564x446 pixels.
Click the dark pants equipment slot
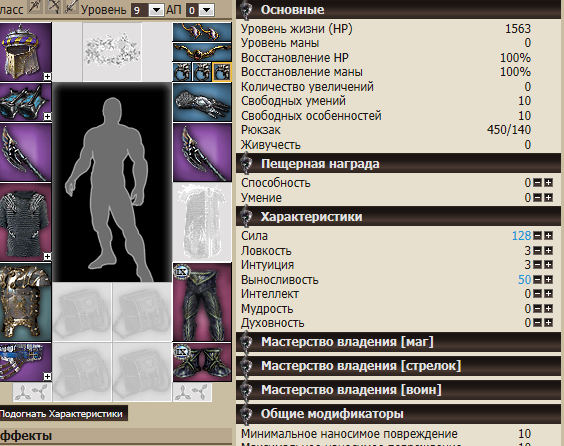[x=202, y=302]
